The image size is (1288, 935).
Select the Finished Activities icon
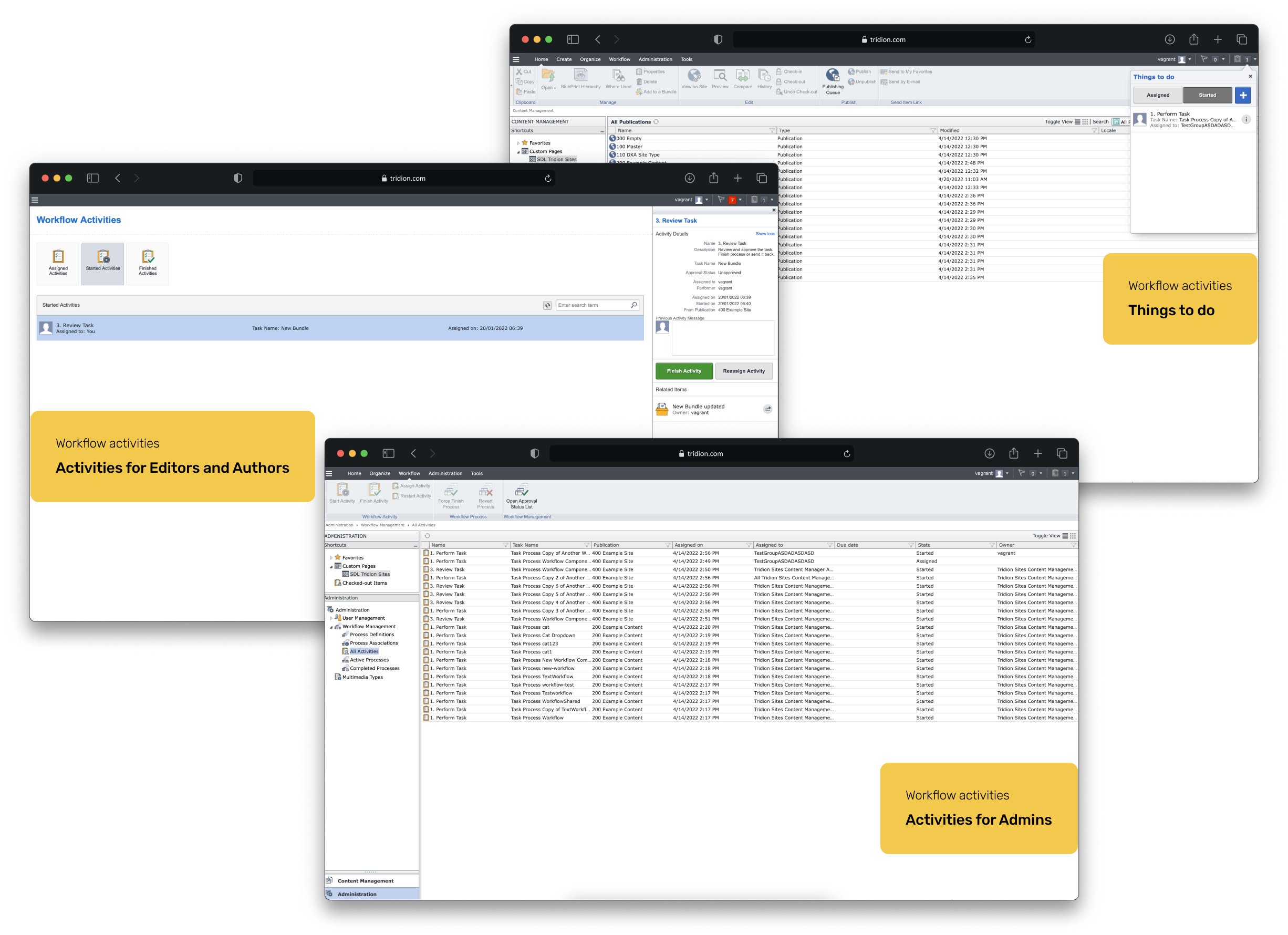[x=147, y=263]
